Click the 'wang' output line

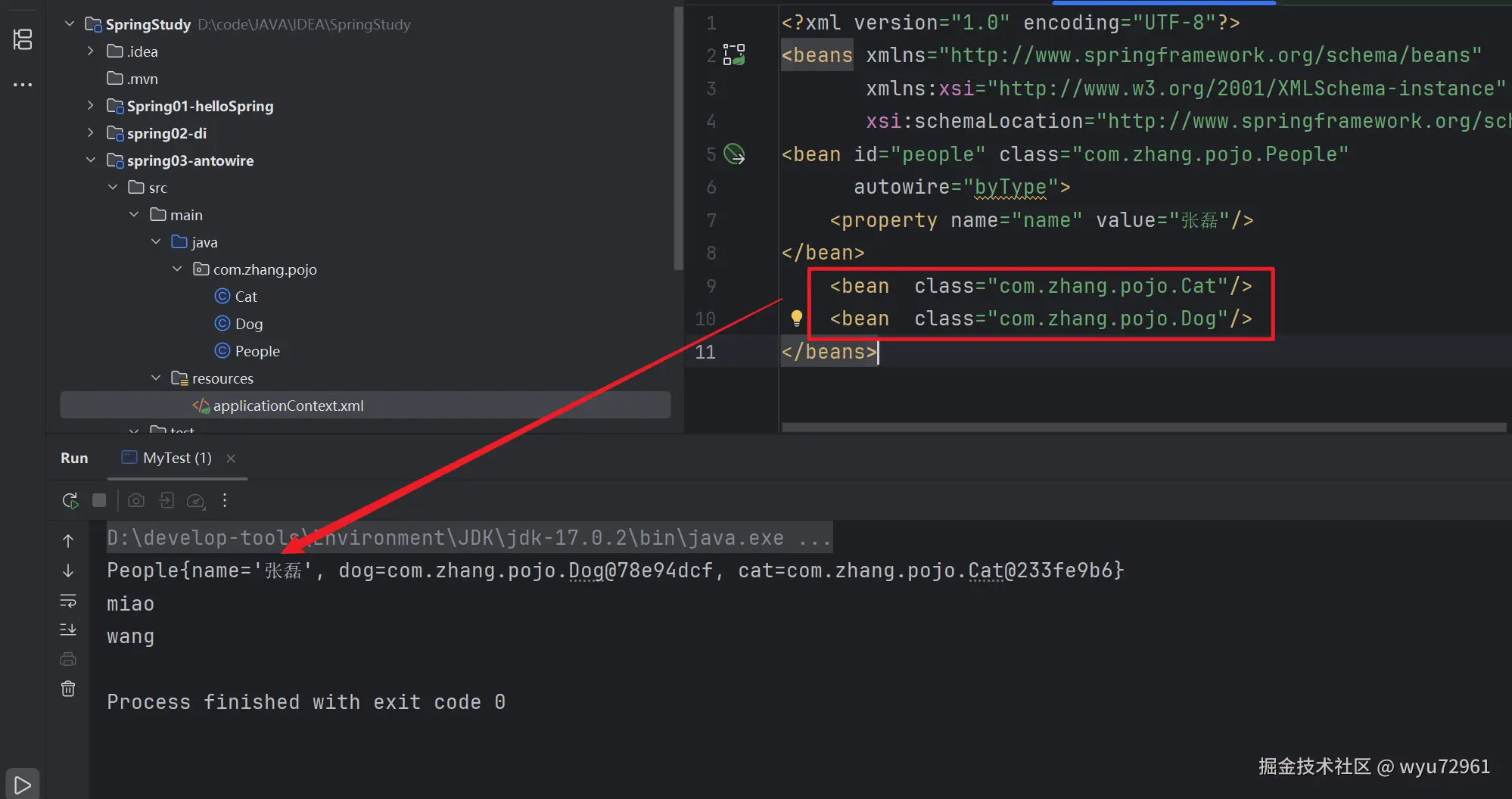(x=130, y=637)
